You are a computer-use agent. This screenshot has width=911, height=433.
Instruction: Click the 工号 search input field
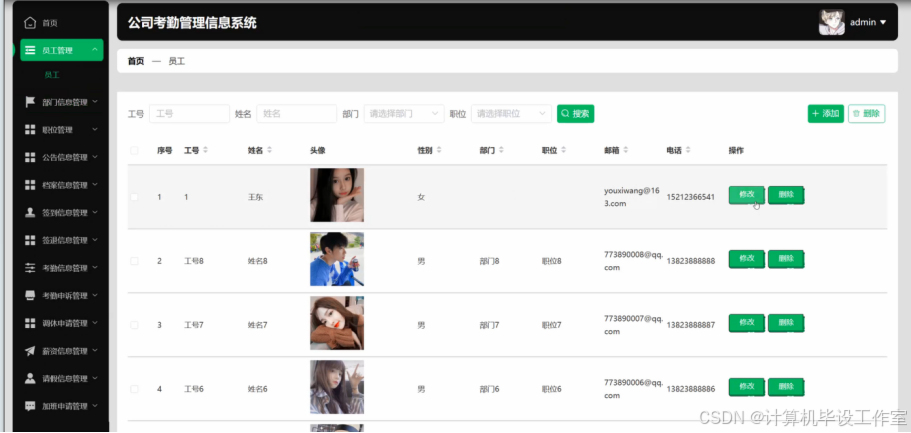coord(189,114)
